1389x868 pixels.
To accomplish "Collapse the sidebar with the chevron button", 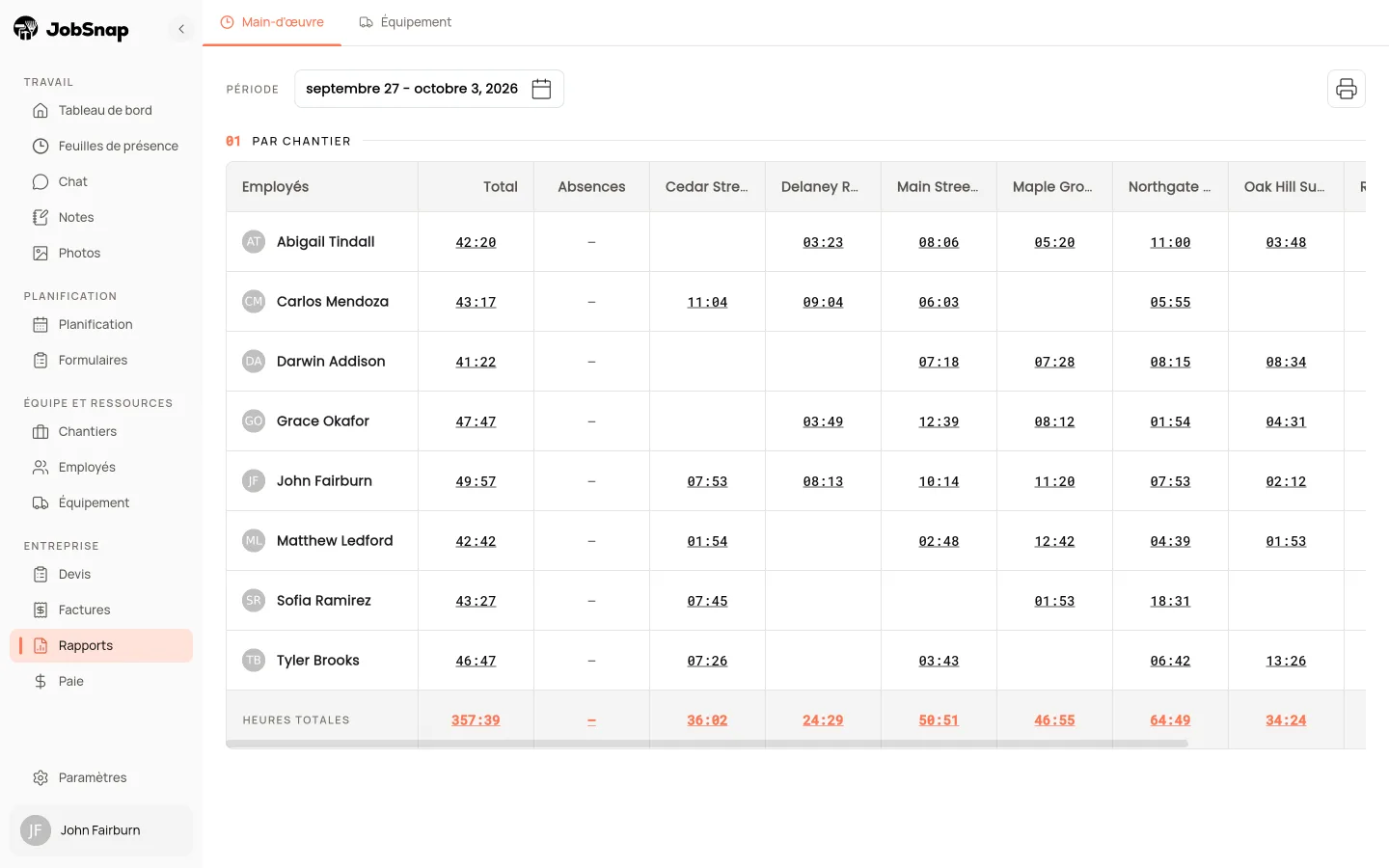I will pos(181,29).
